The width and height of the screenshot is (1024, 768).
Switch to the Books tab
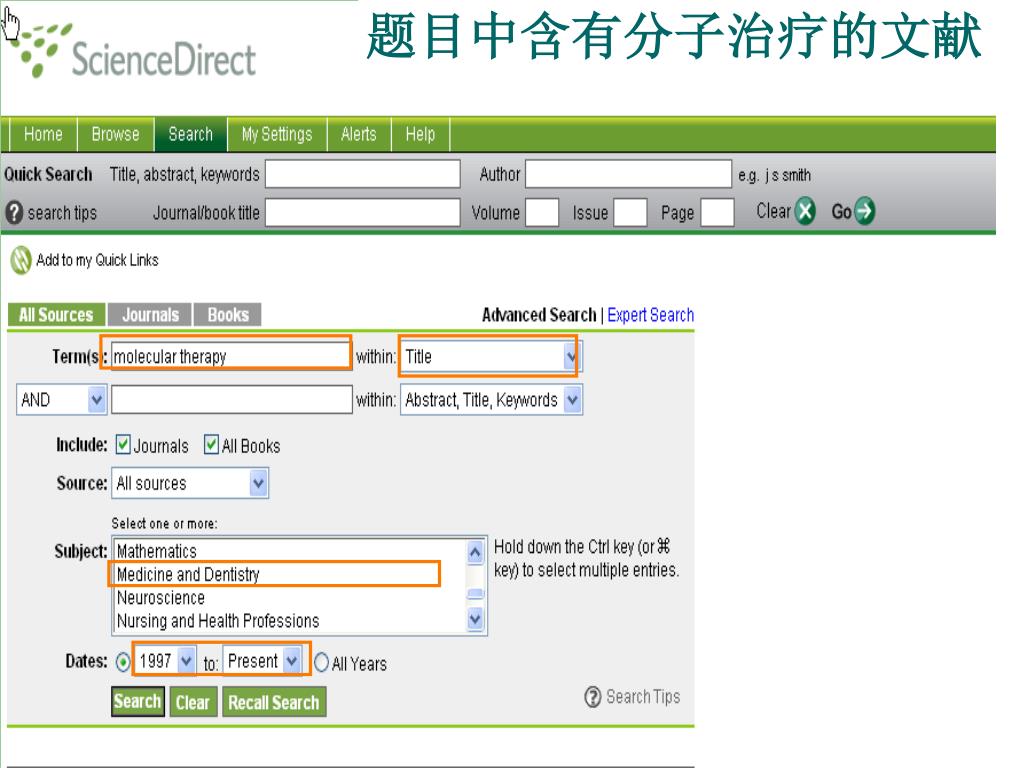[228, 315]
